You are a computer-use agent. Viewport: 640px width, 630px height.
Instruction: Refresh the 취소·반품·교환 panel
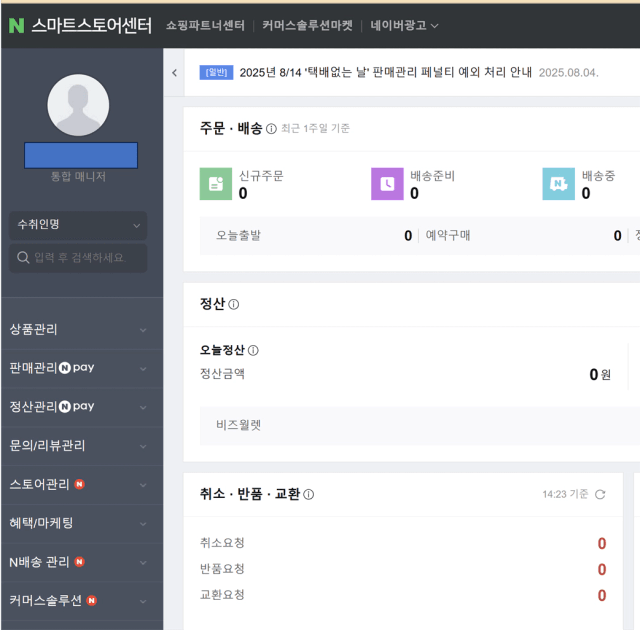pos(600,495)
